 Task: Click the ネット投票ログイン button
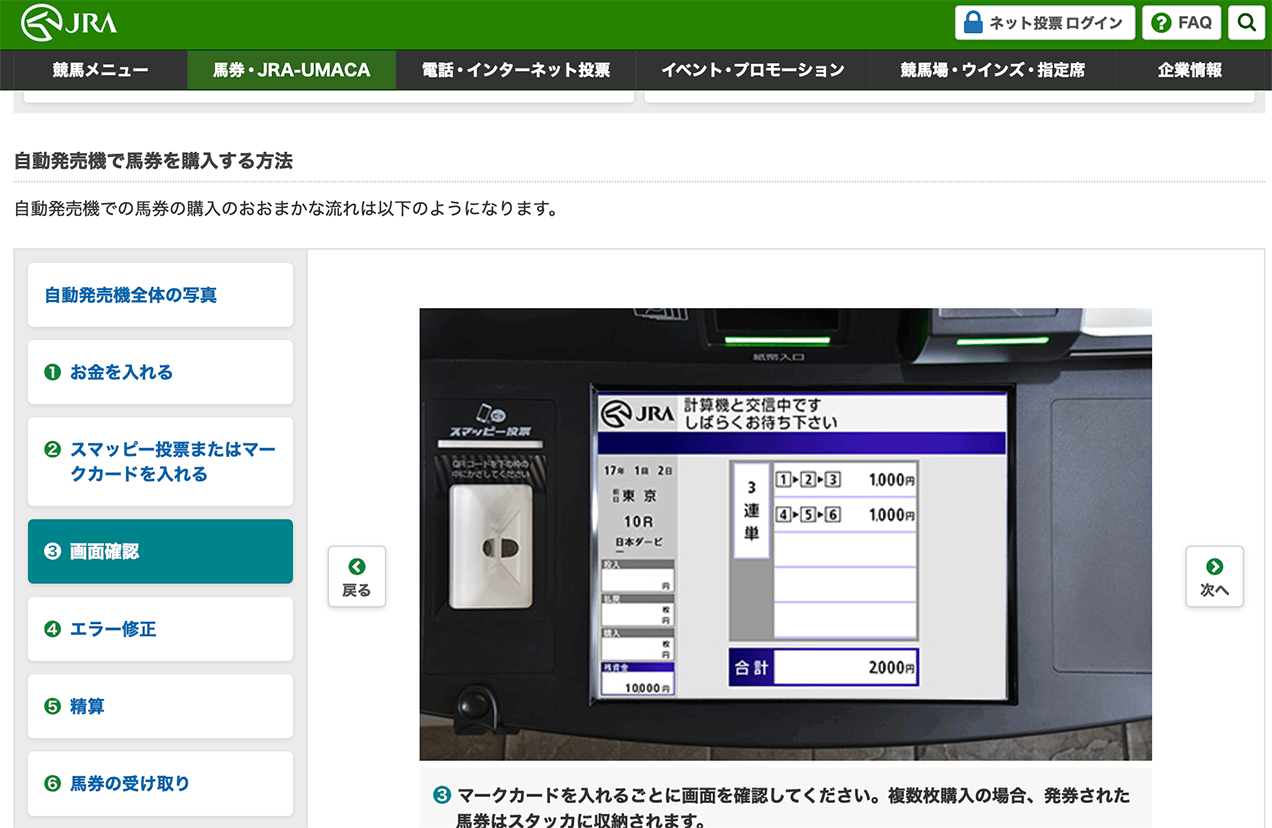pos(1044,22)
